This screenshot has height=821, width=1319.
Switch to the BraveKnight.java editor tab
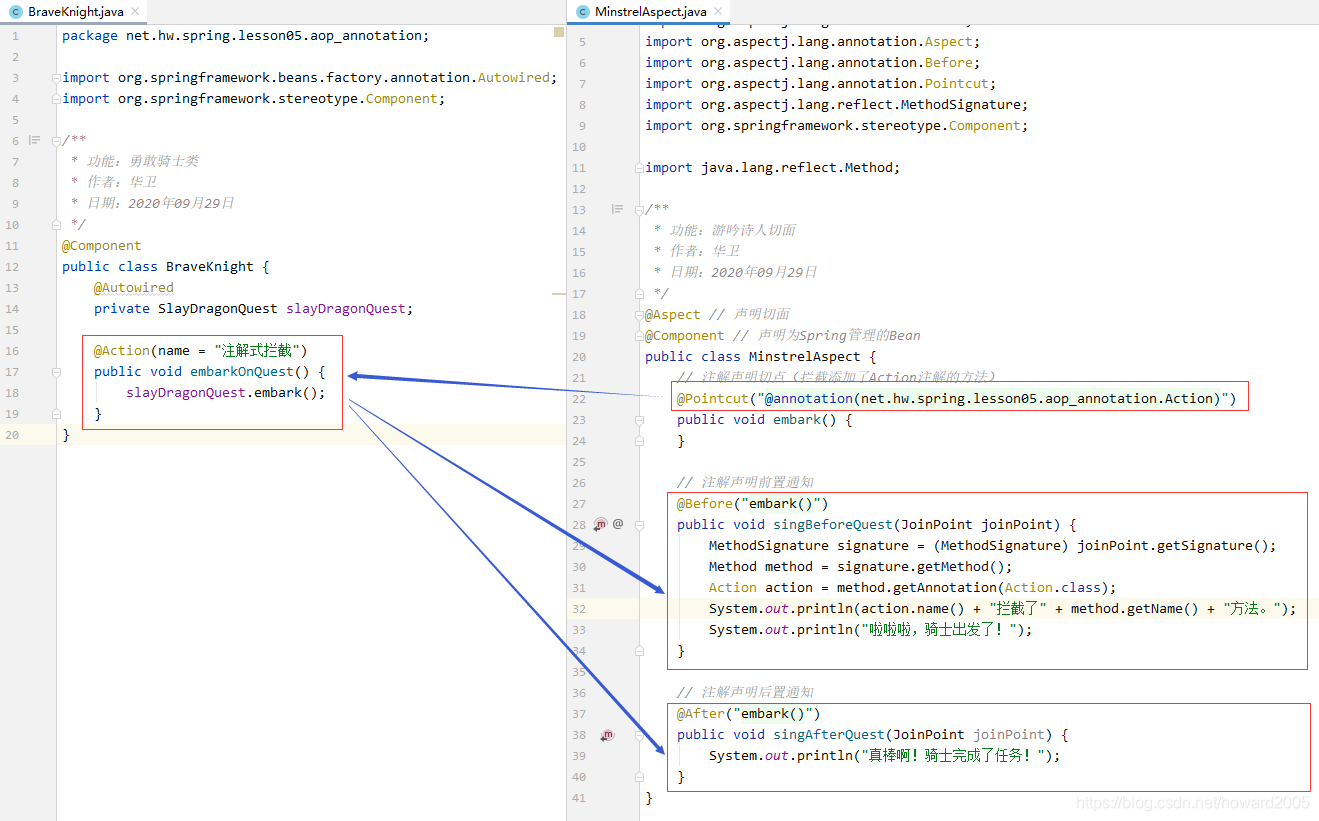[74, 12]
